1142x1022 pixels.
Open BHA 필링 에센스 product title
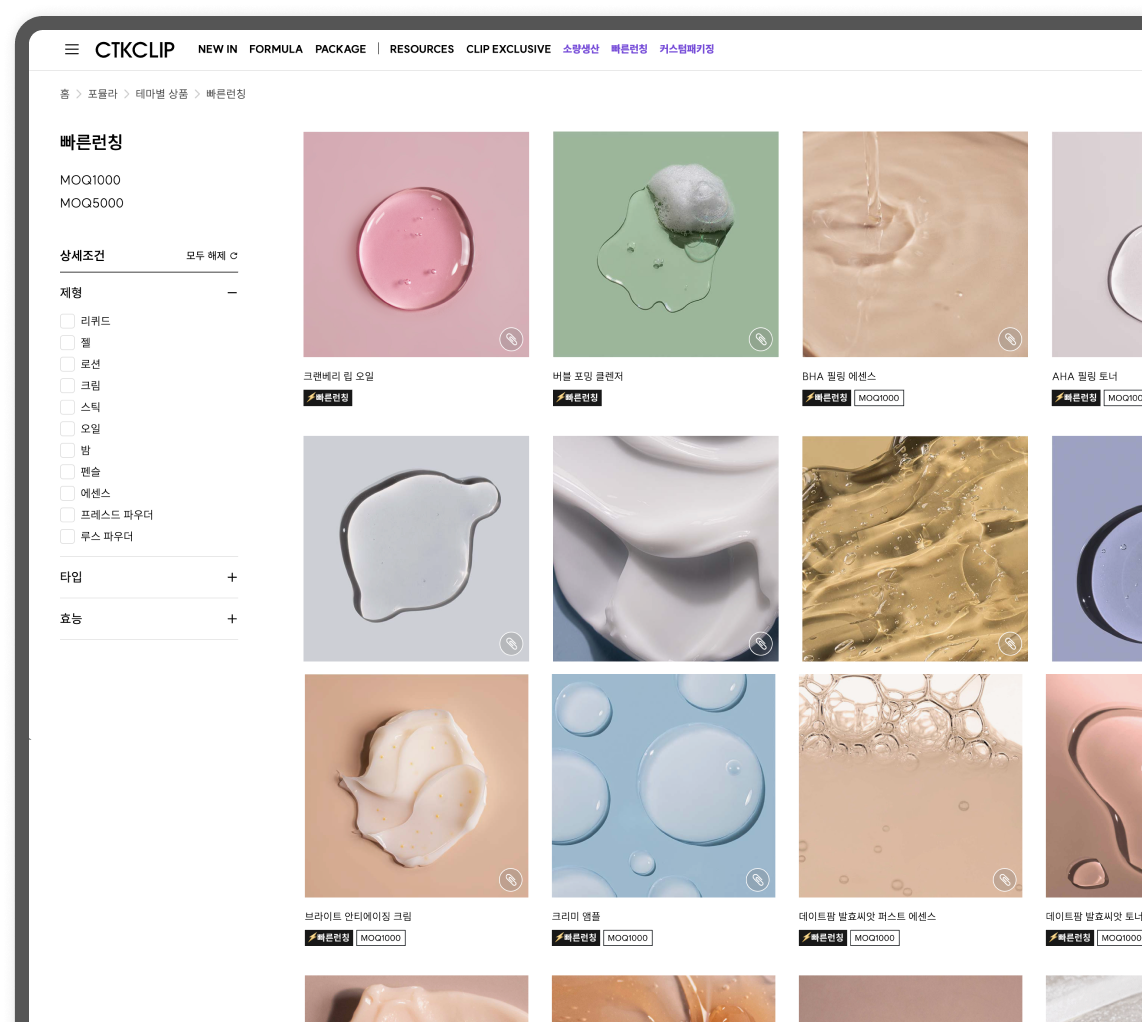pyautogui.click(x=839, y=377)
